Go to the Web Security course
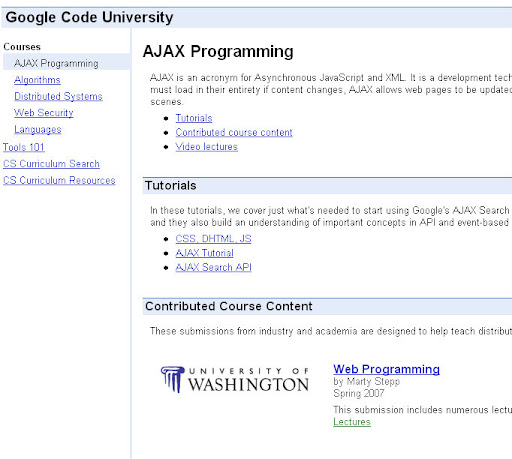This screenshot has height=459, width=512. point(43,113)
